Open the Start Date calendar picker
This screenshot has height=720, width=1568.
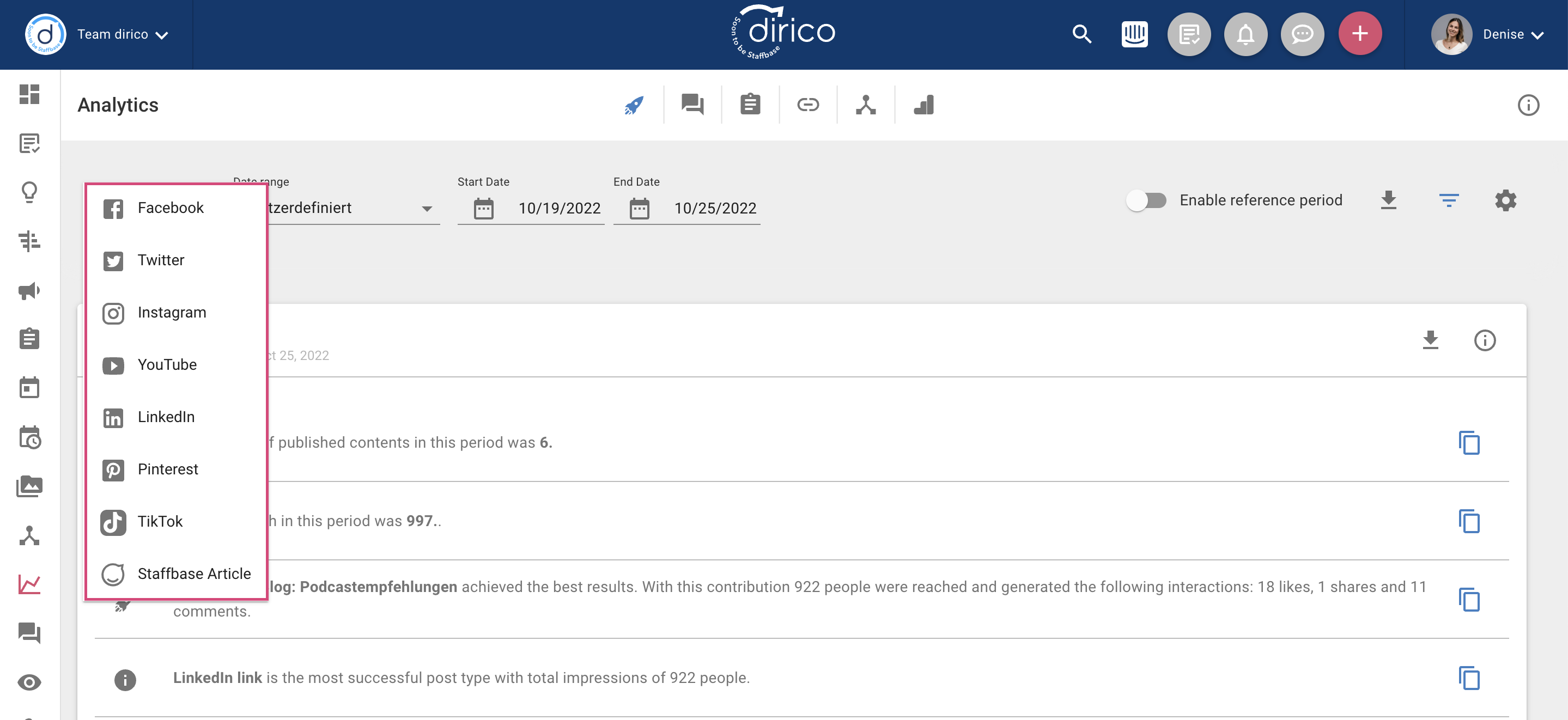tap(484, 208)
